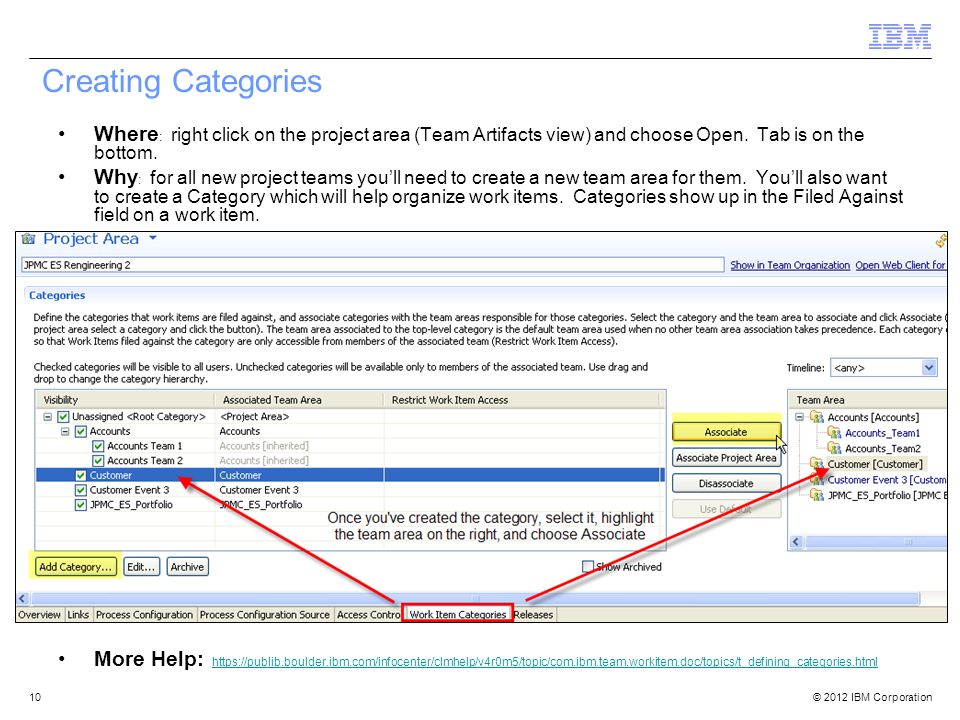Click the editor scroll-left arrow at bottom

[23, 598]
